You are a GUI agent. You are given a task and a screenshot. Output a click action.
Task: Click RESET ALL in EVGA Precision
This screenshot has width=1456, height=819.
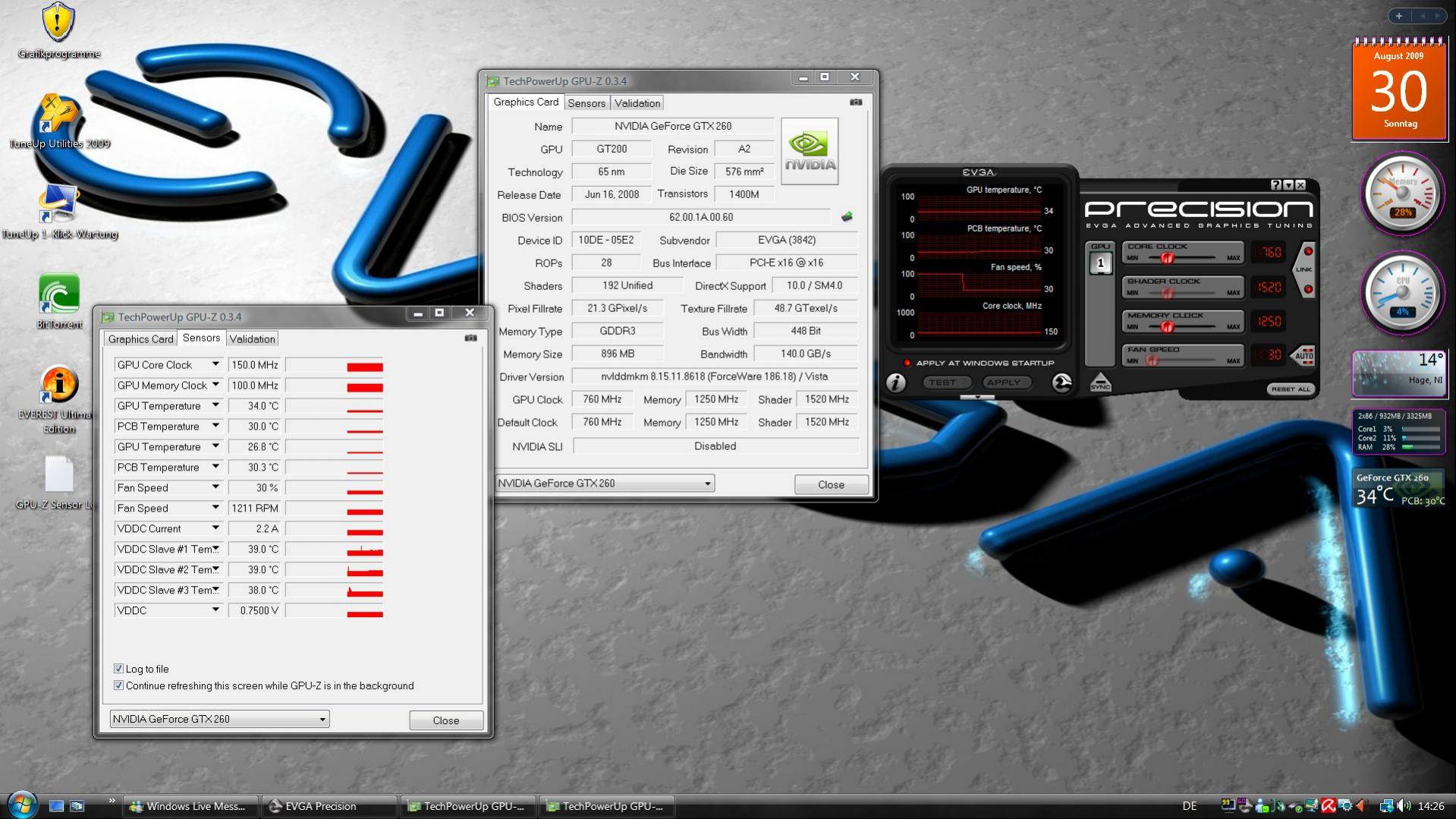[1290, 389]
